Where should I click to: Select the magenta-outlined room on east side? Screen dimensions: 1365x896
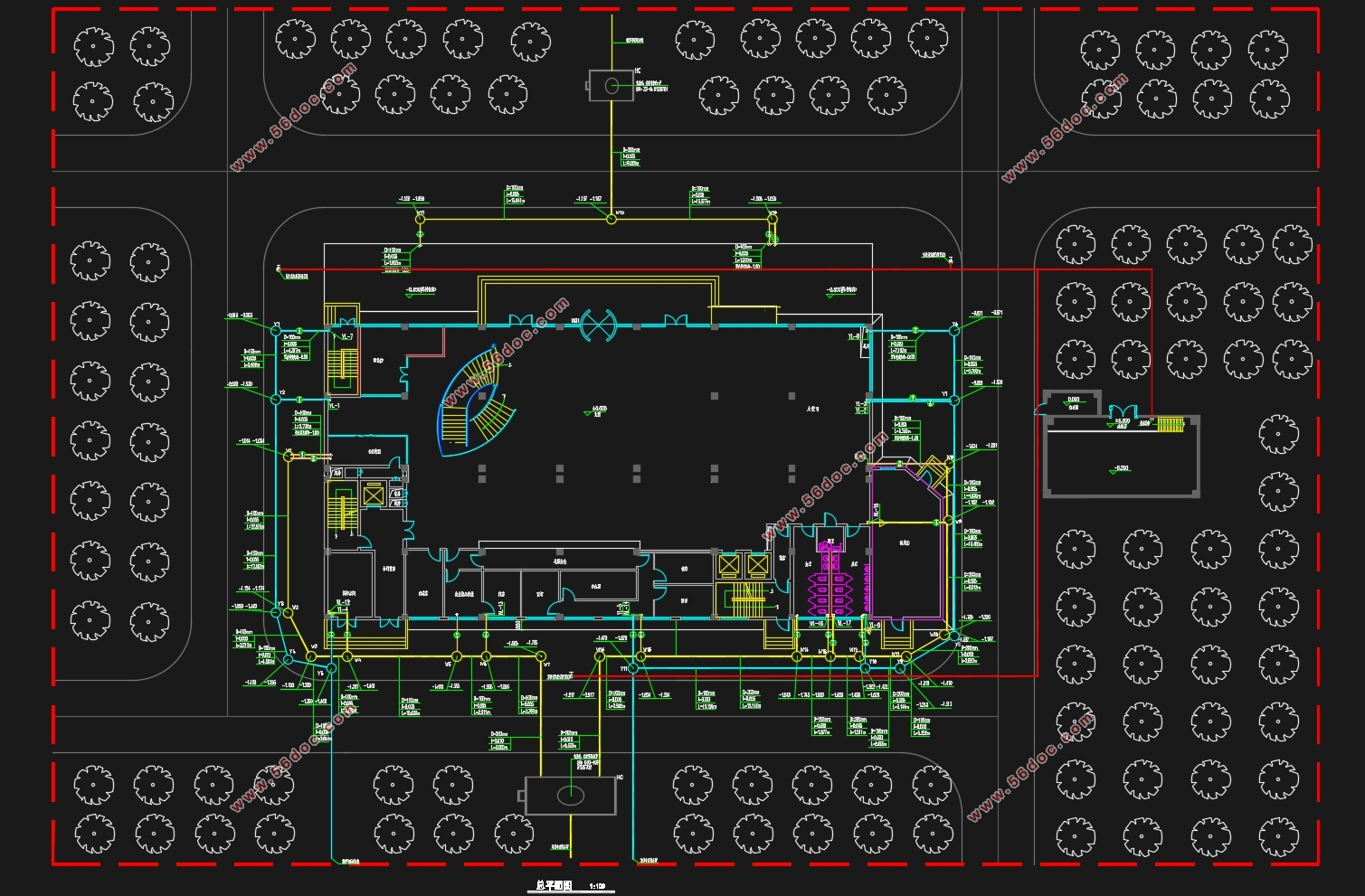point(907,542)
